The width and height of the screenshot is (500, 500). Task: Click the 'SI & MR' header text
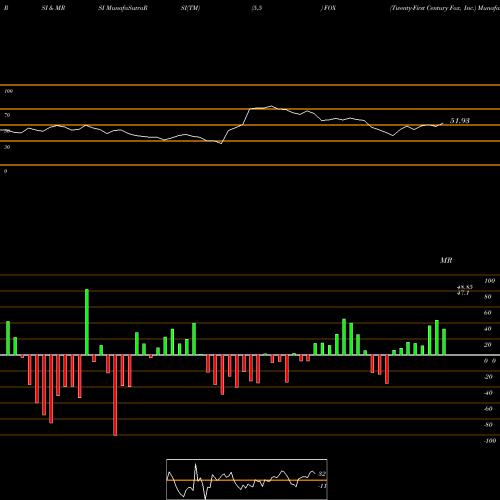tap(53, 8)
